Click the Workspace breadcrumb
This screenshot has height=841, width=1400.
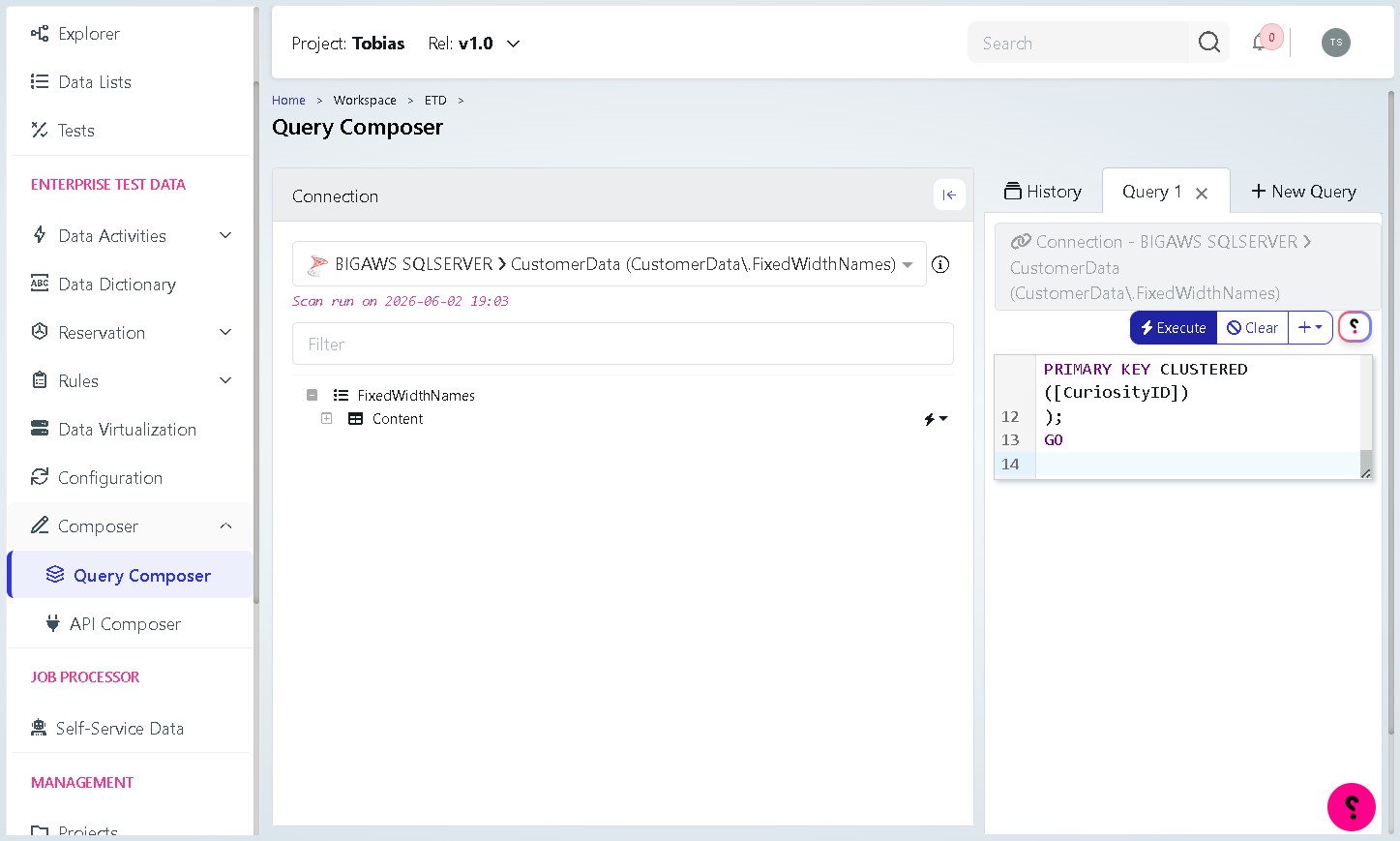[365, 101]
